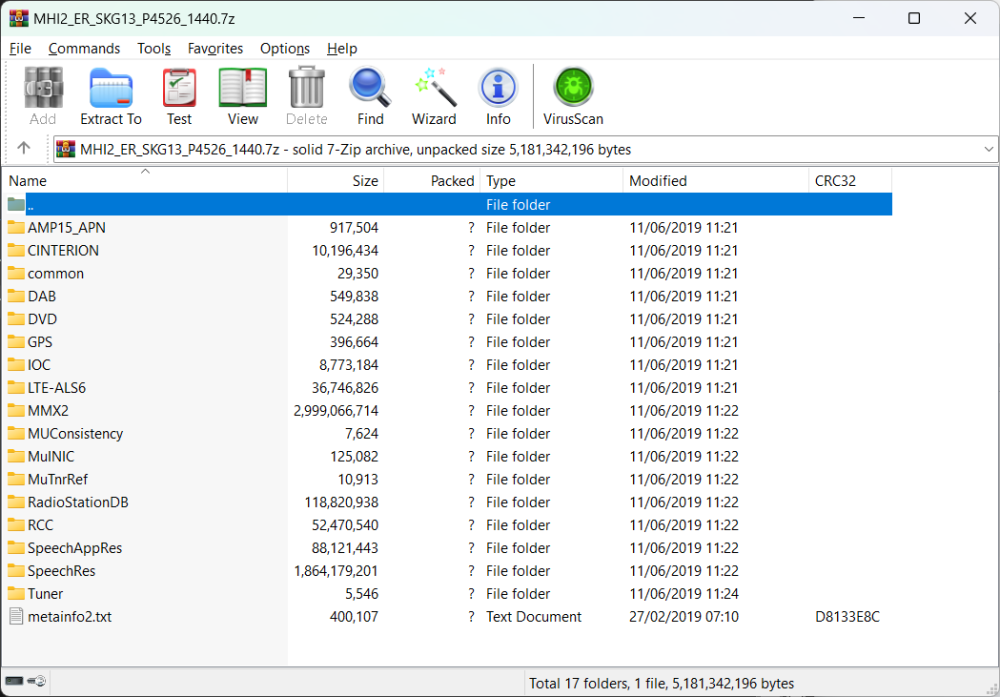Click the parent '..' folder icon
Image resolution: width=1000 pixels, height=697 pixels.
(x=16, y=205)
